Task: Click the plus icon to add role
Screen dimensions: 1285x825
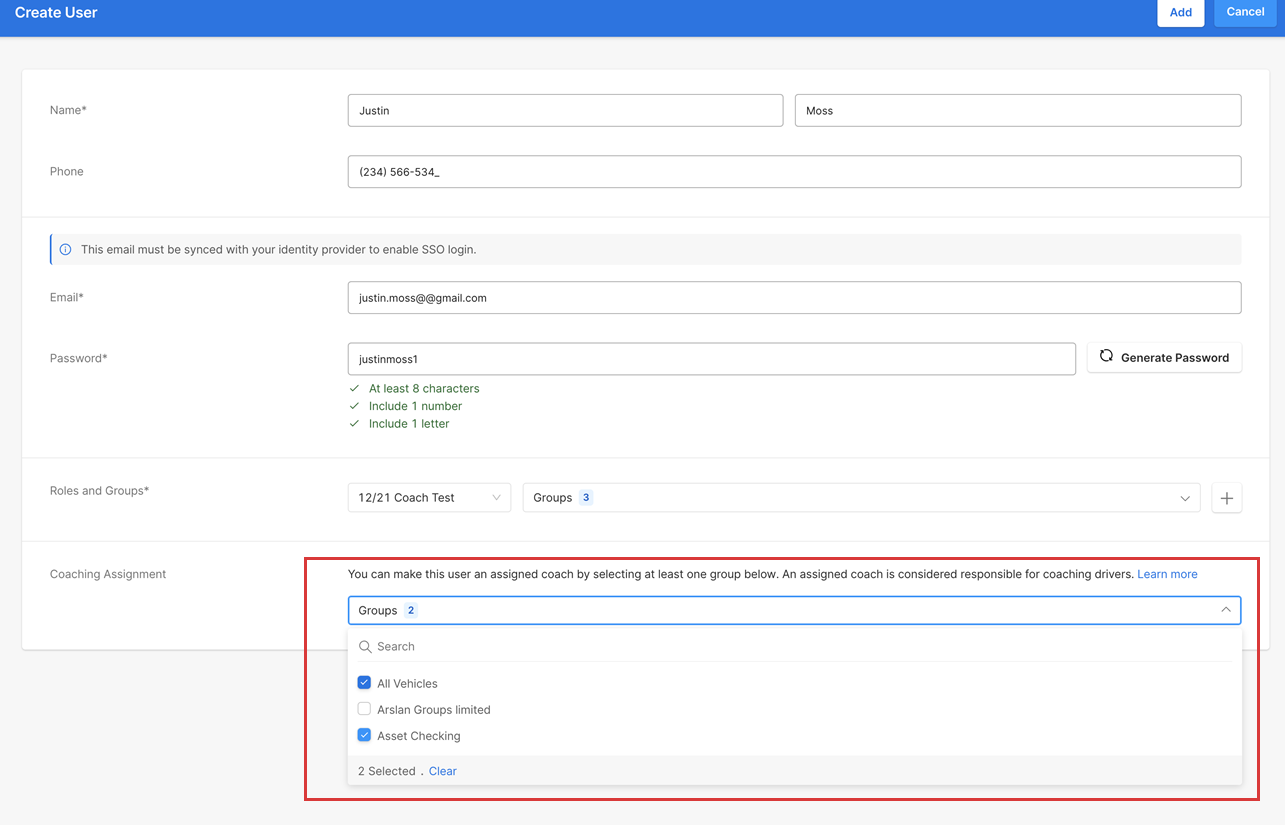Action: 1226,498
